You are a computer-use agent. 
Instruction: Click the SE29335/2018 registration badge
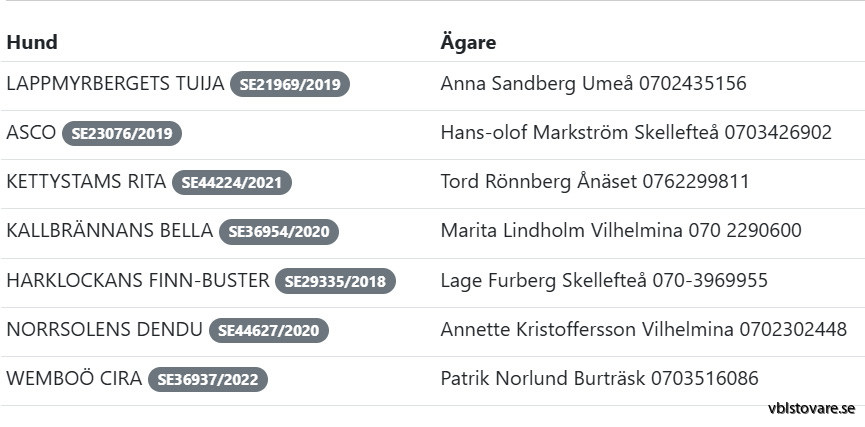(335, 281)
